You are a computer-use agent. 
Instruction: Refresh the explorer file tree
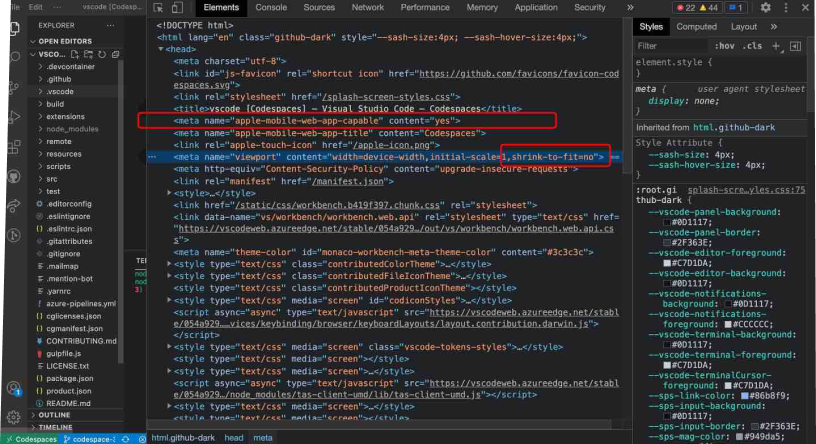pyautogui.click(x=102, y=54)
